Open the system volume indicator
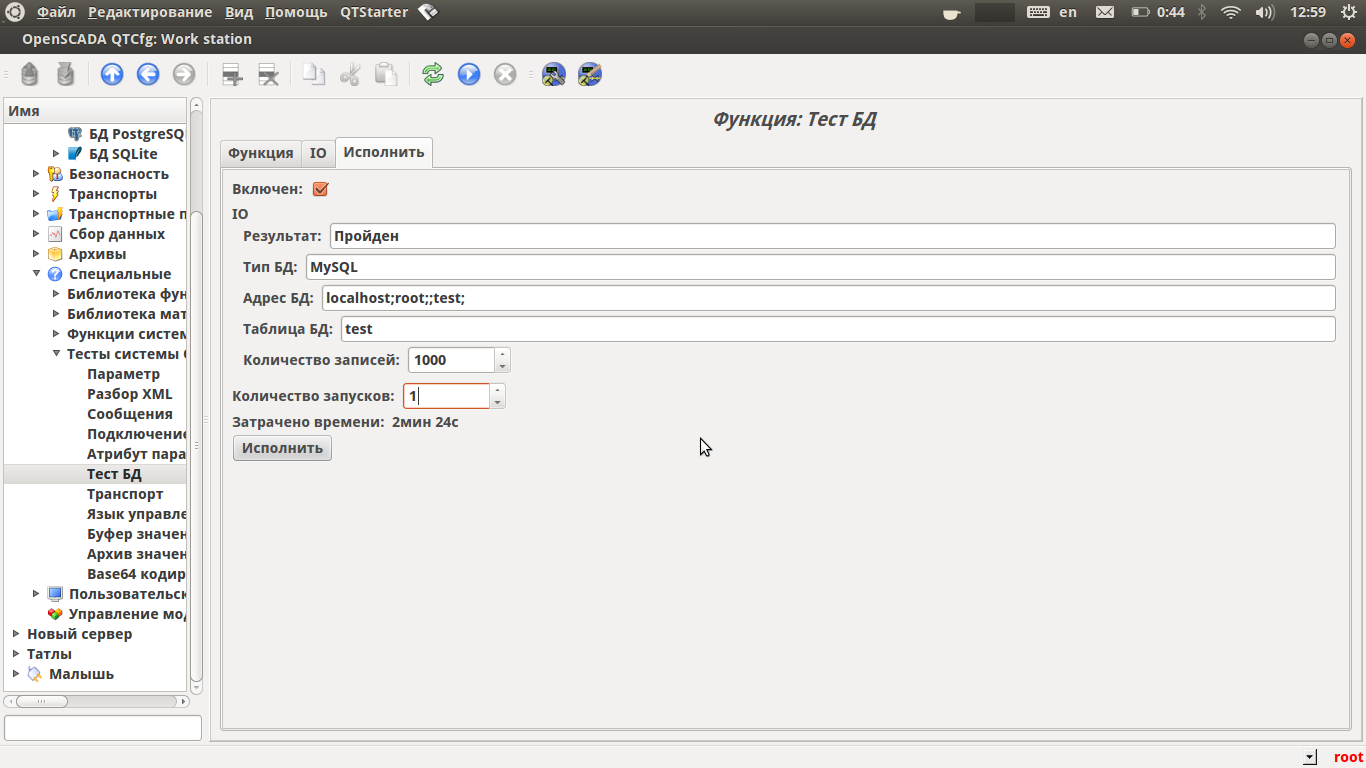1366x768 pixels. coord(1264,12)
